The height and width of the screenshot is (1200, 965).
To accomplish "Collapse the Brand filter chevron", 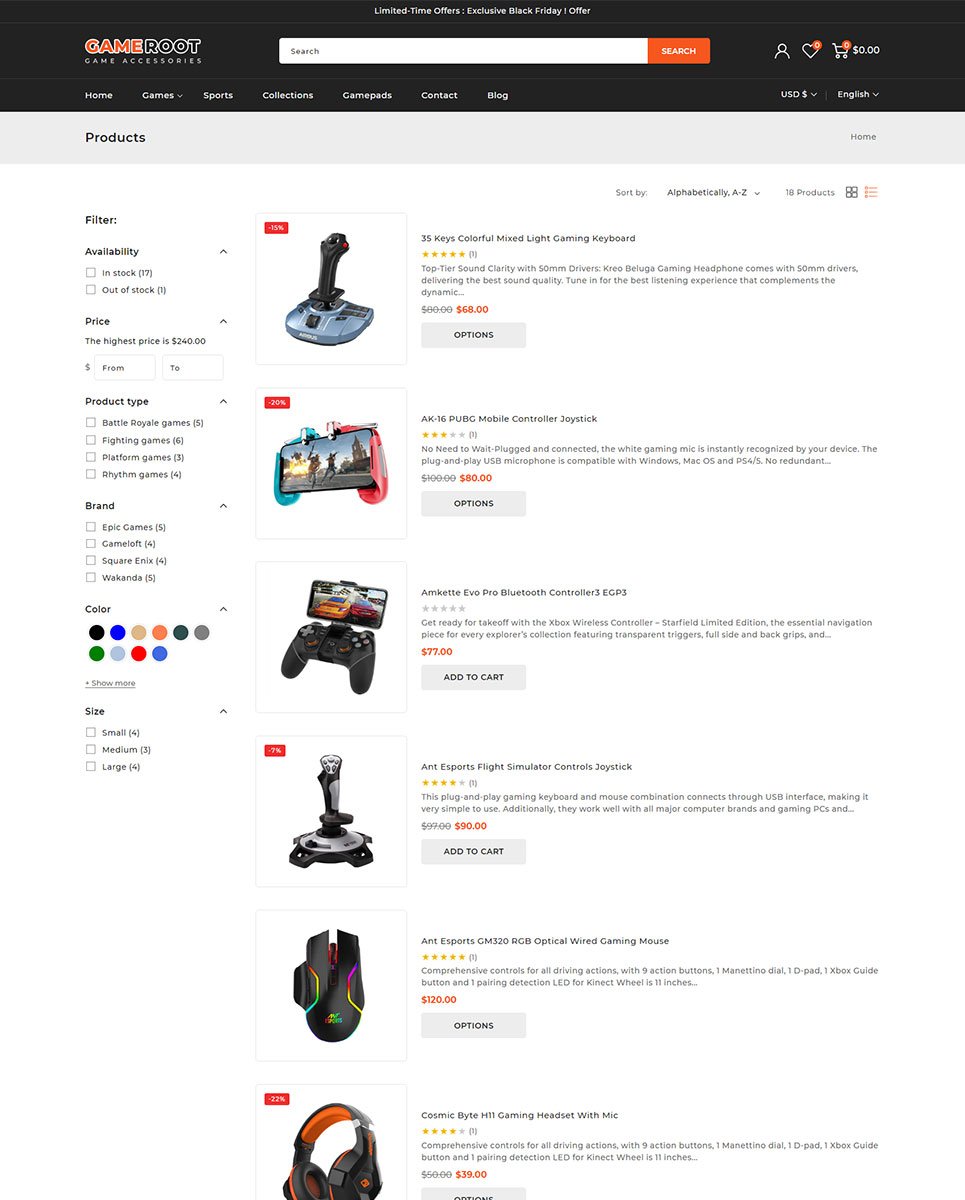I will 223,506.
